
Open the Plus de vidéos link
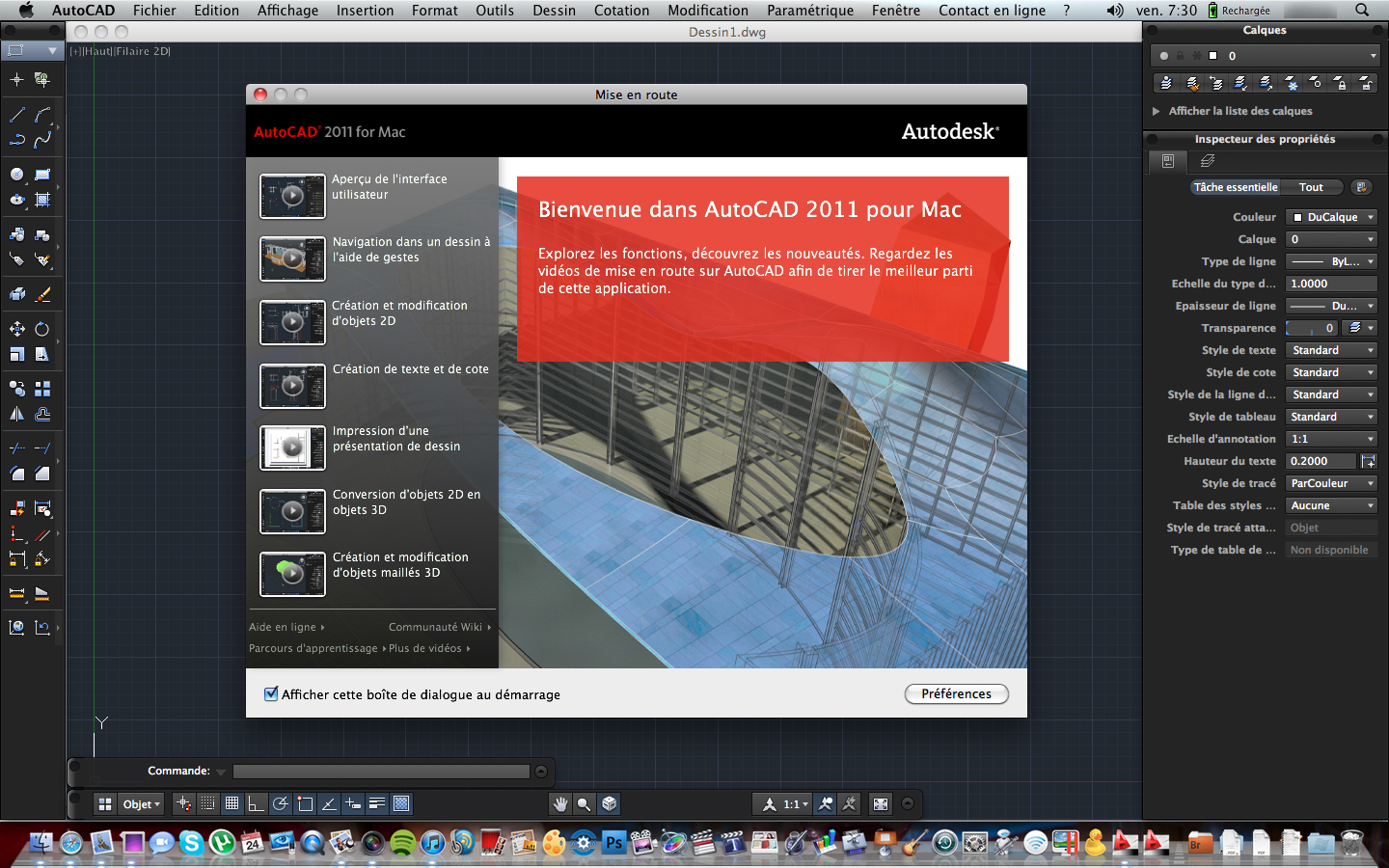coord(428,648)
